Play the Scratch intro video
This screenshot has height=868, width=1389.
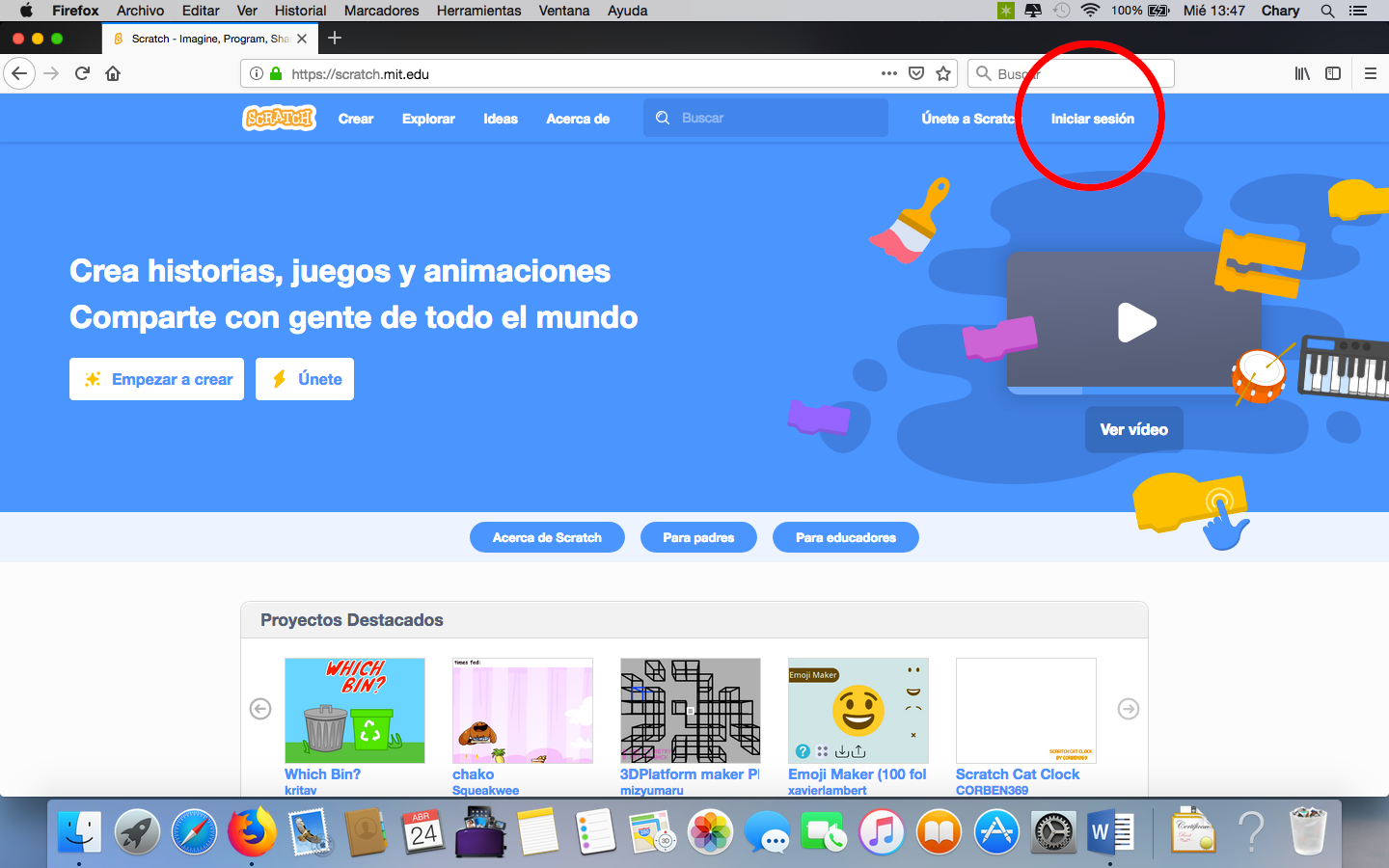(x=1136, y=322)
